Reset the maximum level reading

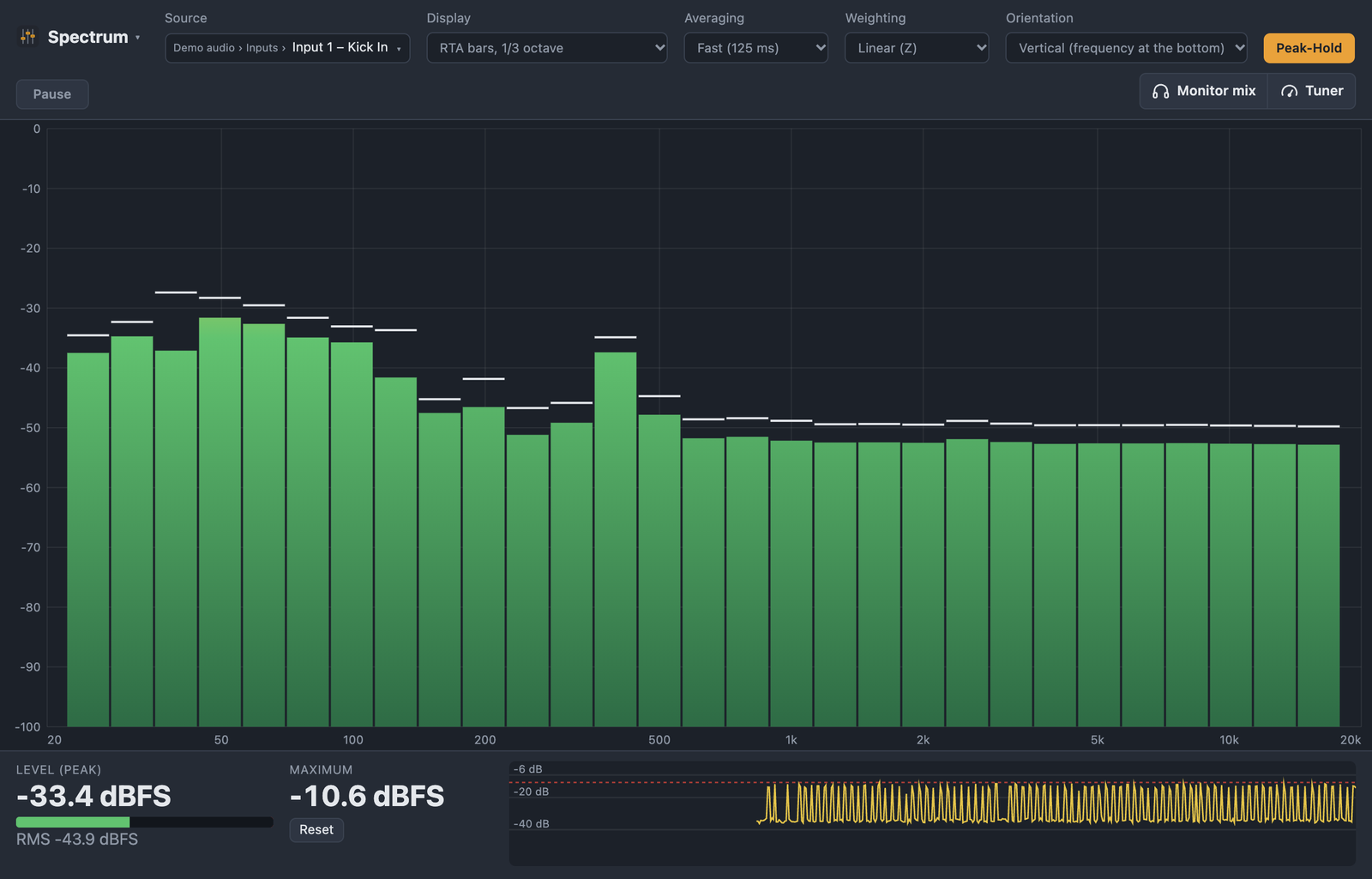click(x=316, y=830)
